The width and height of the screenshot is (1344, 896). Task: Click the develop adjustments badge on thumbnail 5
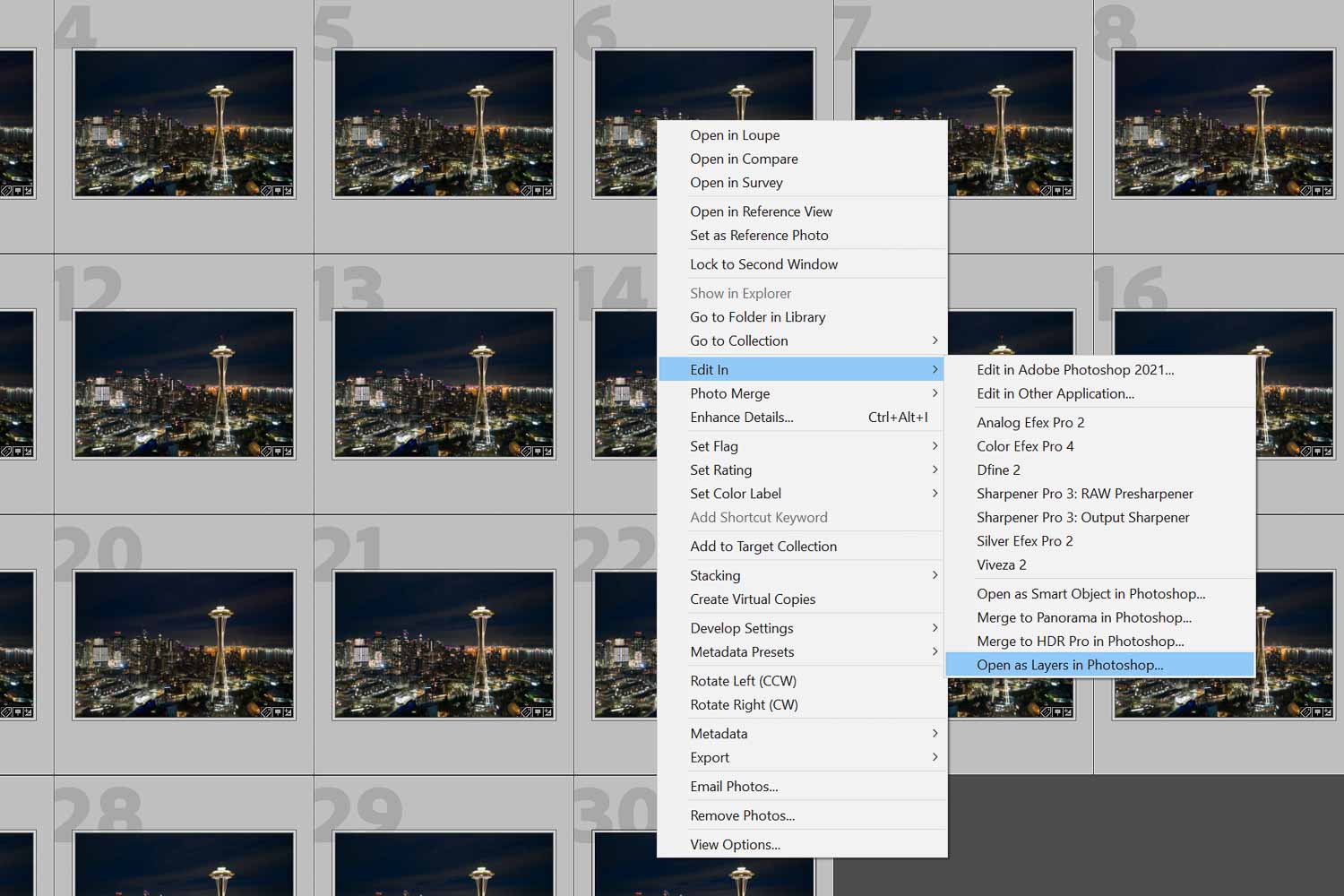(548, 191)
